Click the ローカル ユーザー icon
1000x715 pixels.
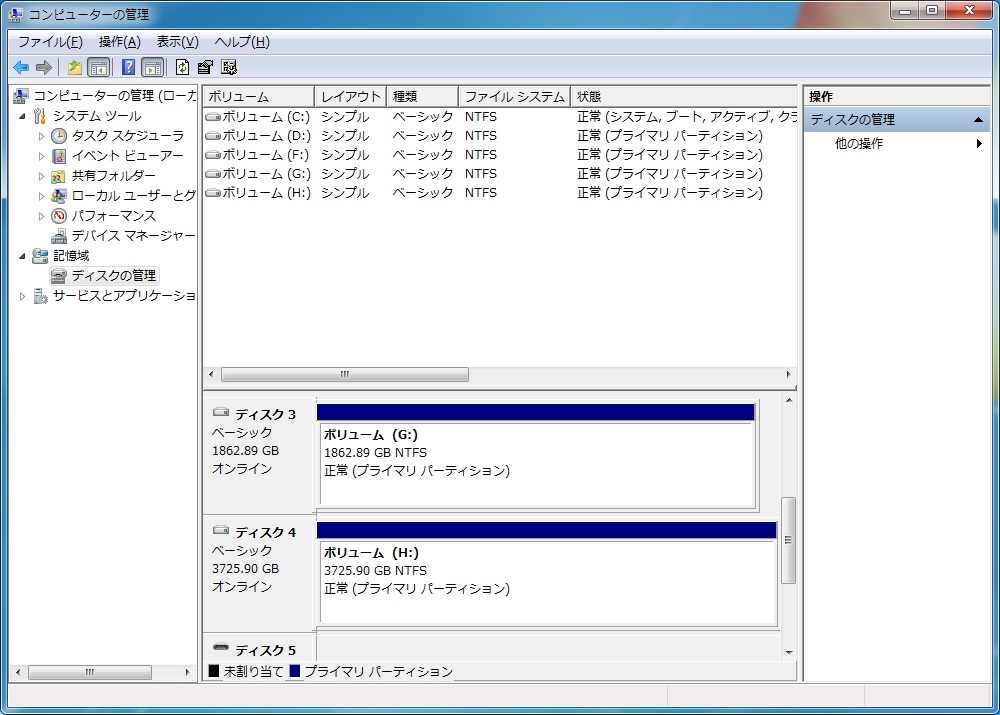tap(59, 196)
